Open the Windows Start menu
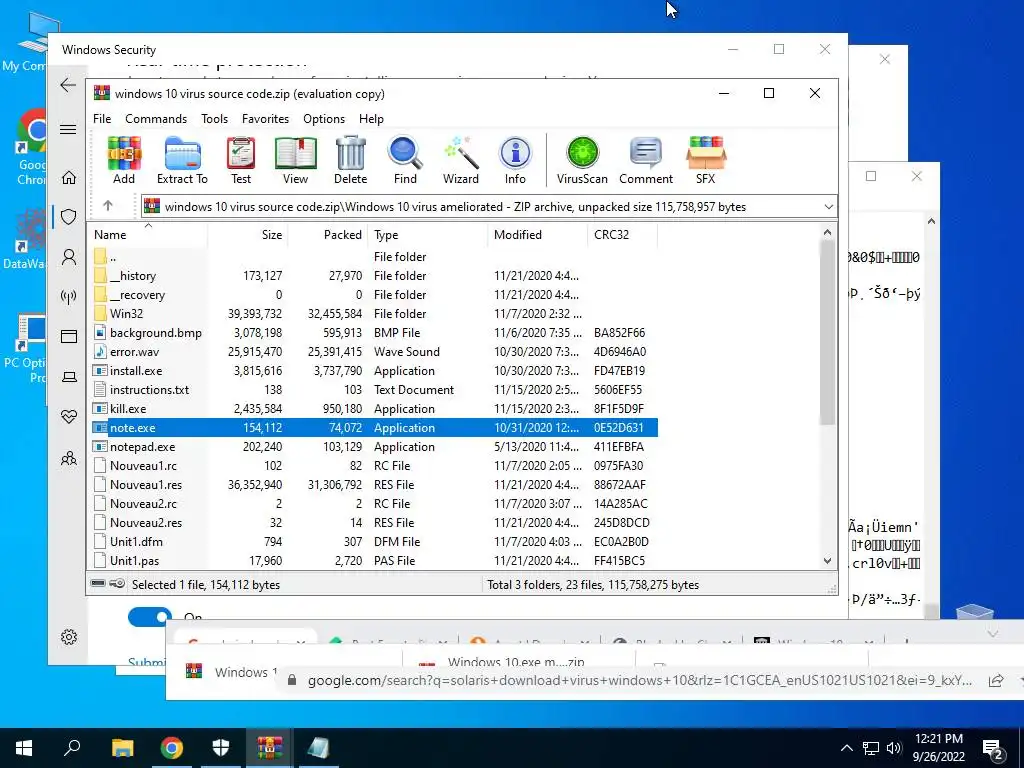The height and width of the screenshot is (768, 1024). click(24, 748)
